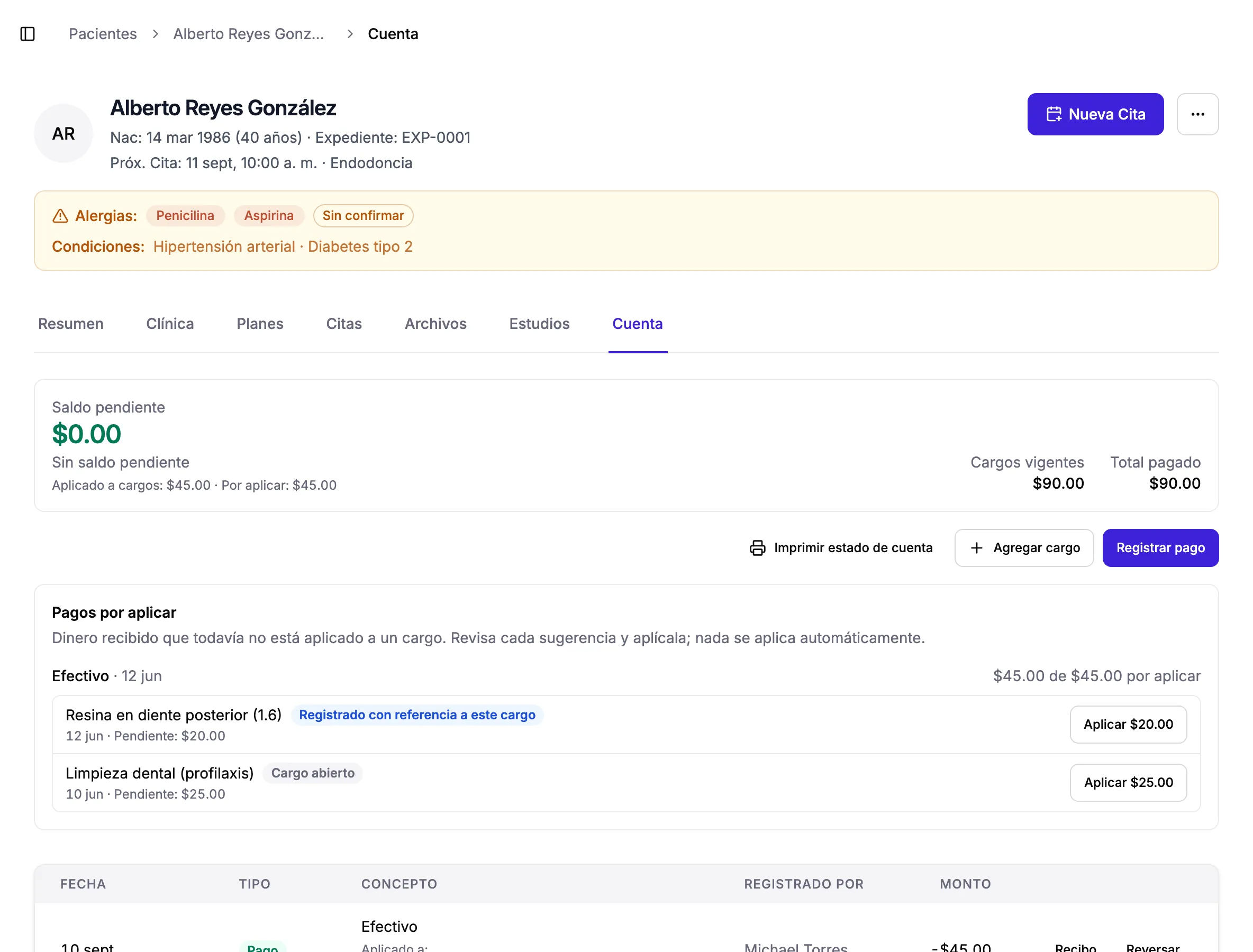Click the plus icon in Agregar cargo
Screen dimensions: 1253x952
pyautogui.click(x=976, y=548)
